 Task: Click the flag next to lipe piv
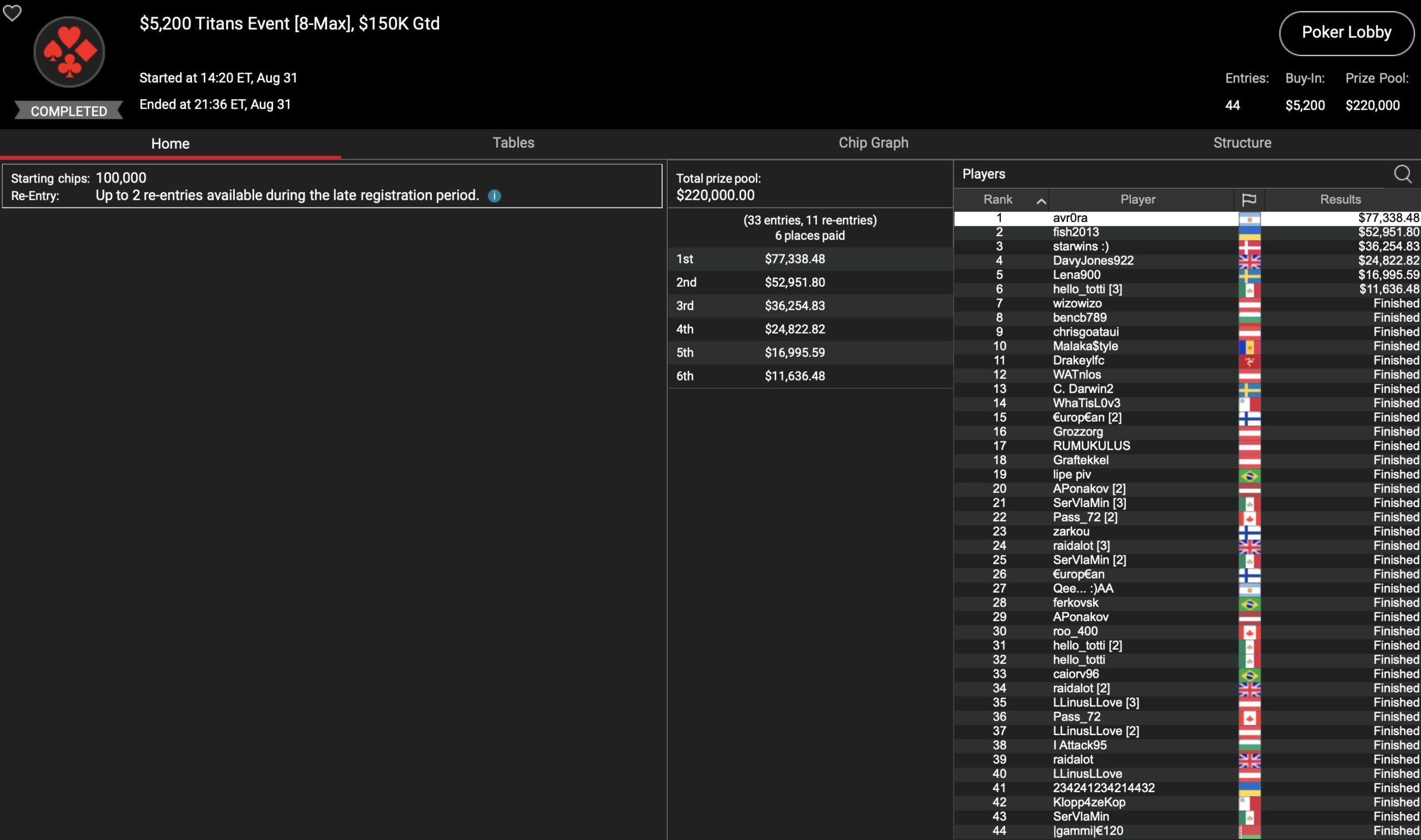click(x=1249, y=475)
